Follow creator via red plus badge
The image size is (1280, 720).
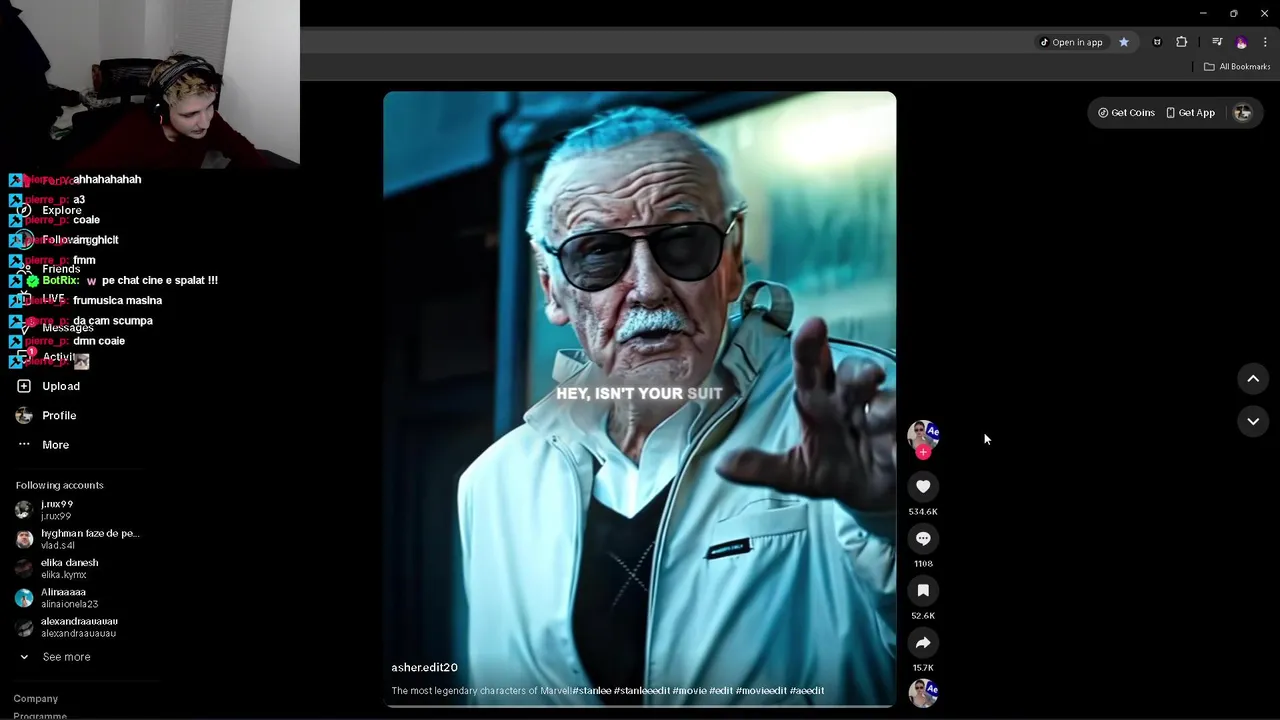pyautogui.click(x=923, y=452)
